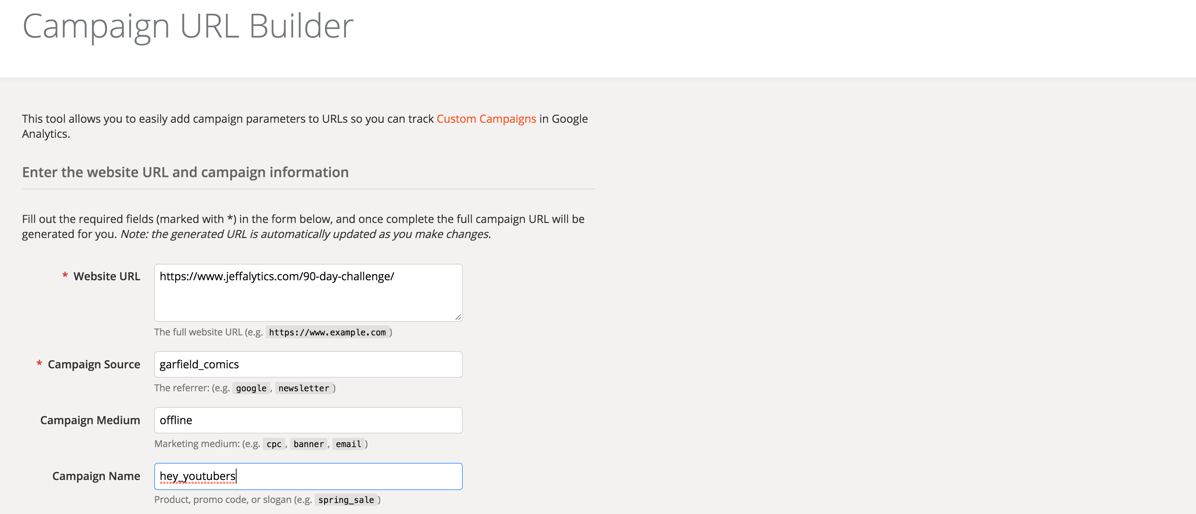Click the resize grip of the Website URL box

click(x=458, y=316)
